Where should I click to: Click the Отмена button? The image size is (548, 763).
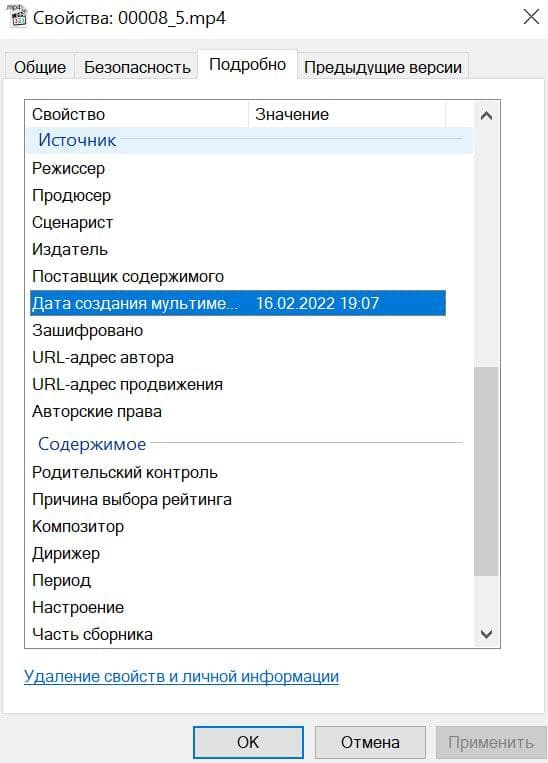point(370,743)
